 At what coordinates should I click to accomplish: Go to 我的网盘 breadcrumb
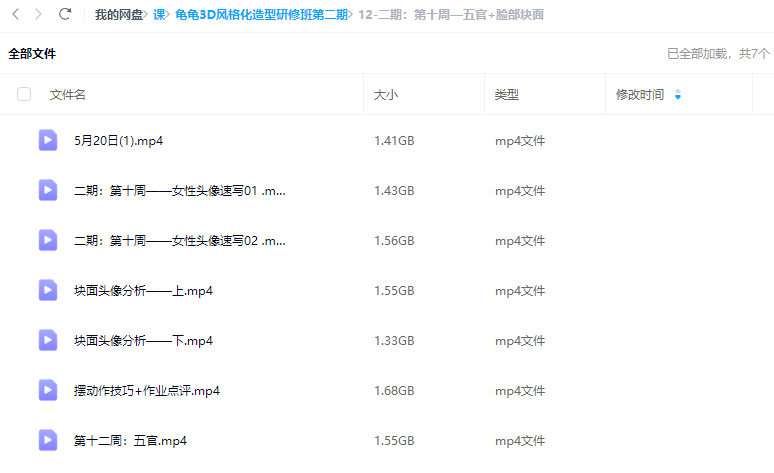click(118, 15)
